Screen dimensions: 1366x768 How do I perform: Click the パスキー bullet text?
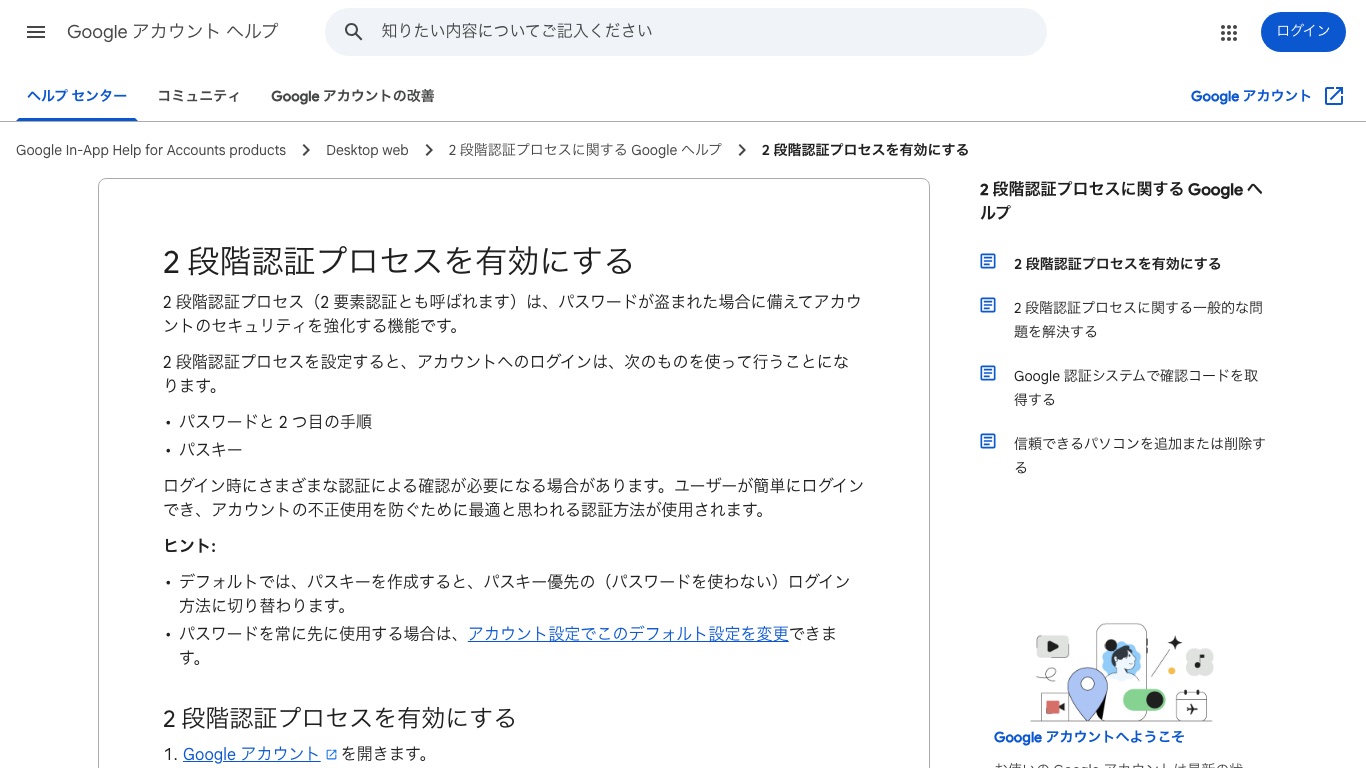tap(211, 450)
